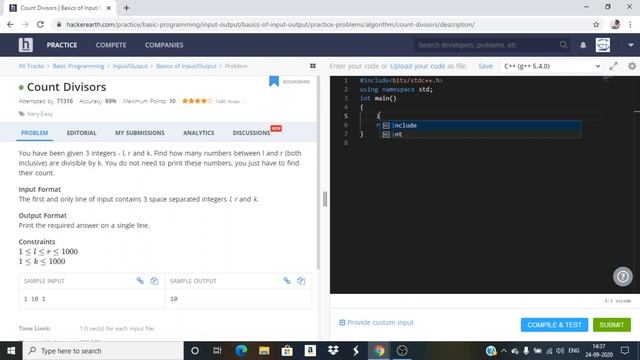Open the Input/Output breadcrumb
The image size is (640, 360).
click(130, 66)
